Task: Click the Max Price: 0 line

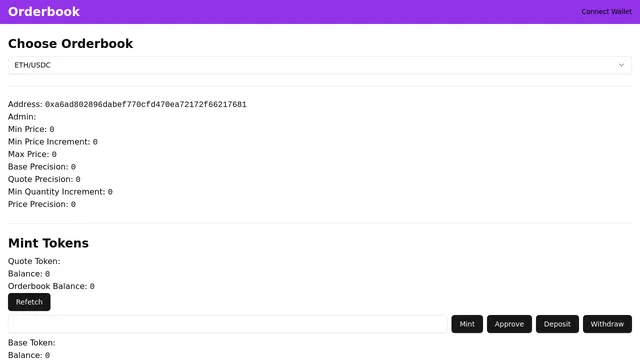Action: coord(32,154)
